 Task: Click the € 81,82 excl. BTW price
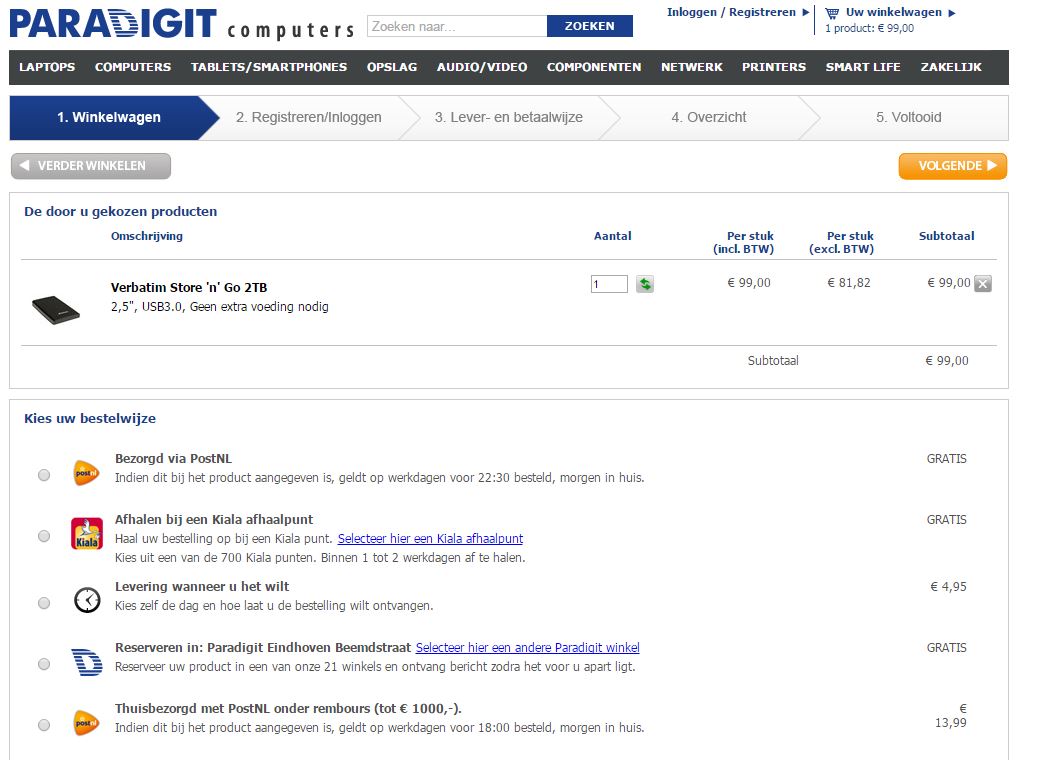pos(849,283)
